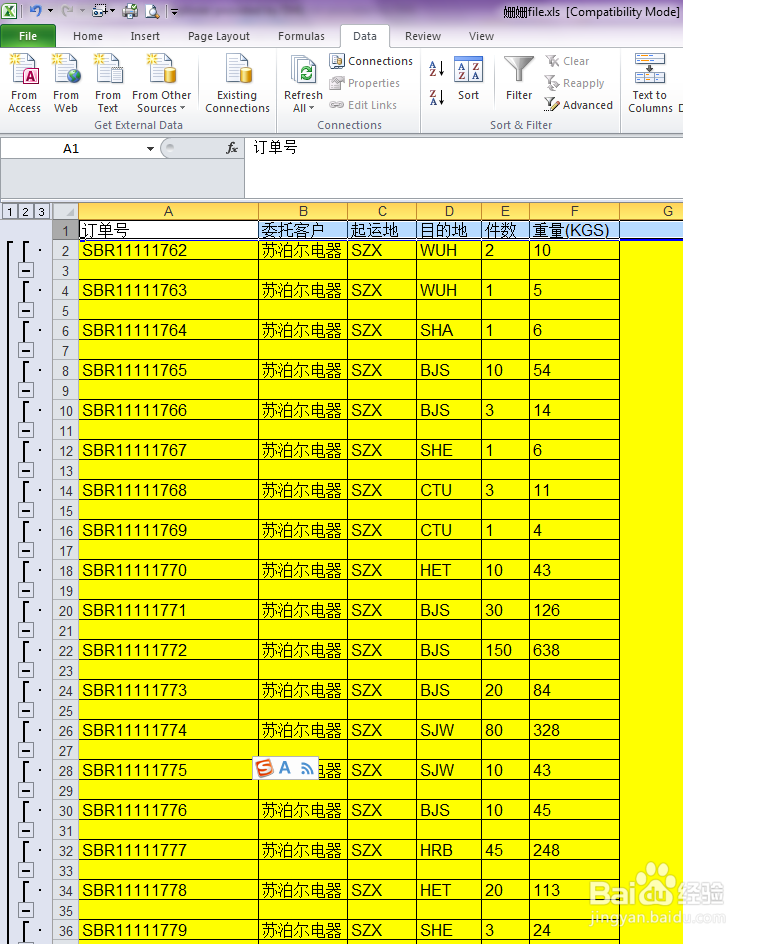Collapse outline group at row 11
This screenshot has height=944, width=768.
26,430
